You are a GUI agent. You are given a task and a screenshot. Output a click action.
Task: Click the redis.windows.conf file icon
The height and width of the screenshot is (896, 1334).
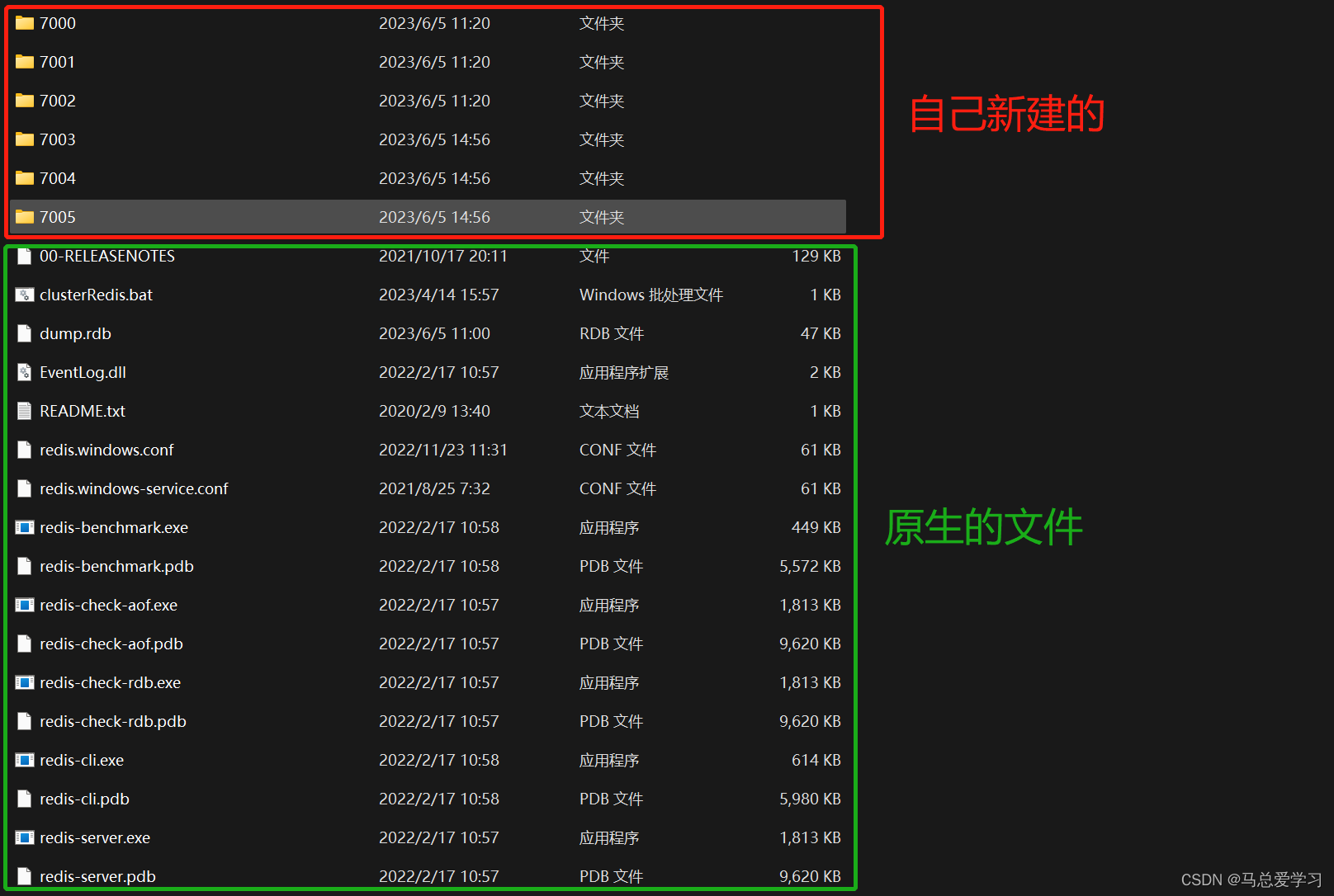click(25, 450)
